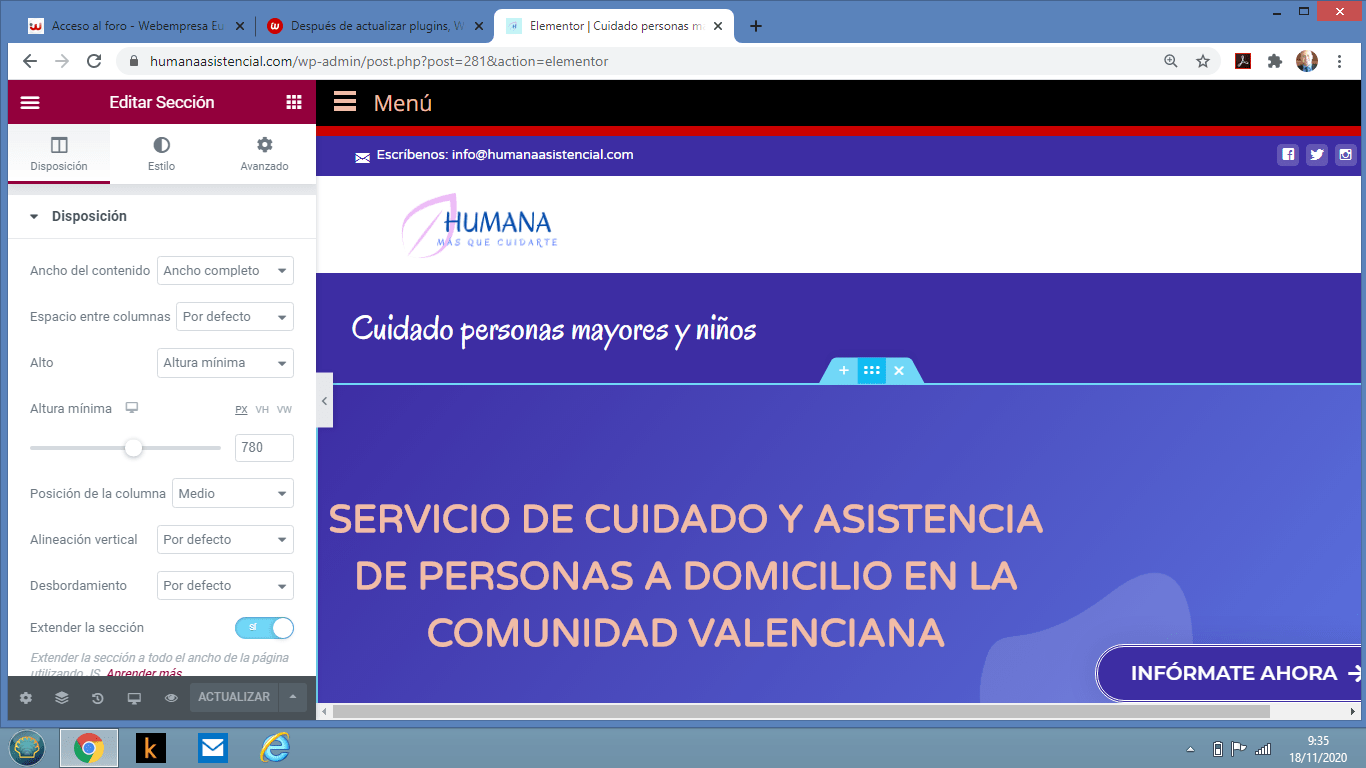Collapse the Disposición section header
Screen dimensions: 1366x768
click(x=162, y=216)
